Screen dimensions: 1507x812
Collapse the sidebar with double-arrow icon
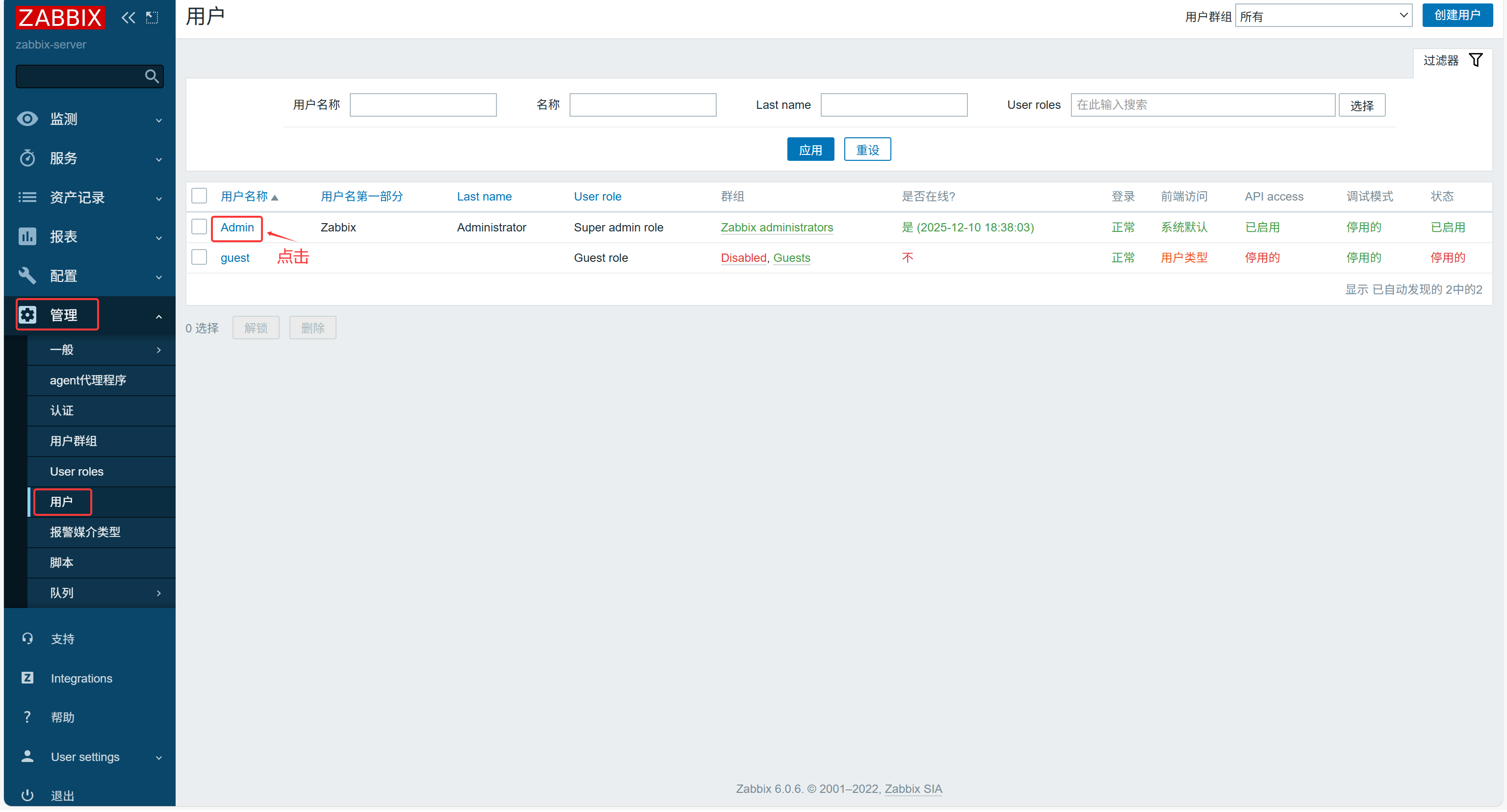(x=128, y=18)
